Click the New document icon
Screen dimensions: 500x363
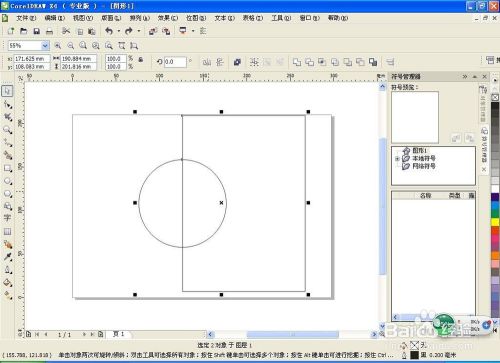pos(10,31)
